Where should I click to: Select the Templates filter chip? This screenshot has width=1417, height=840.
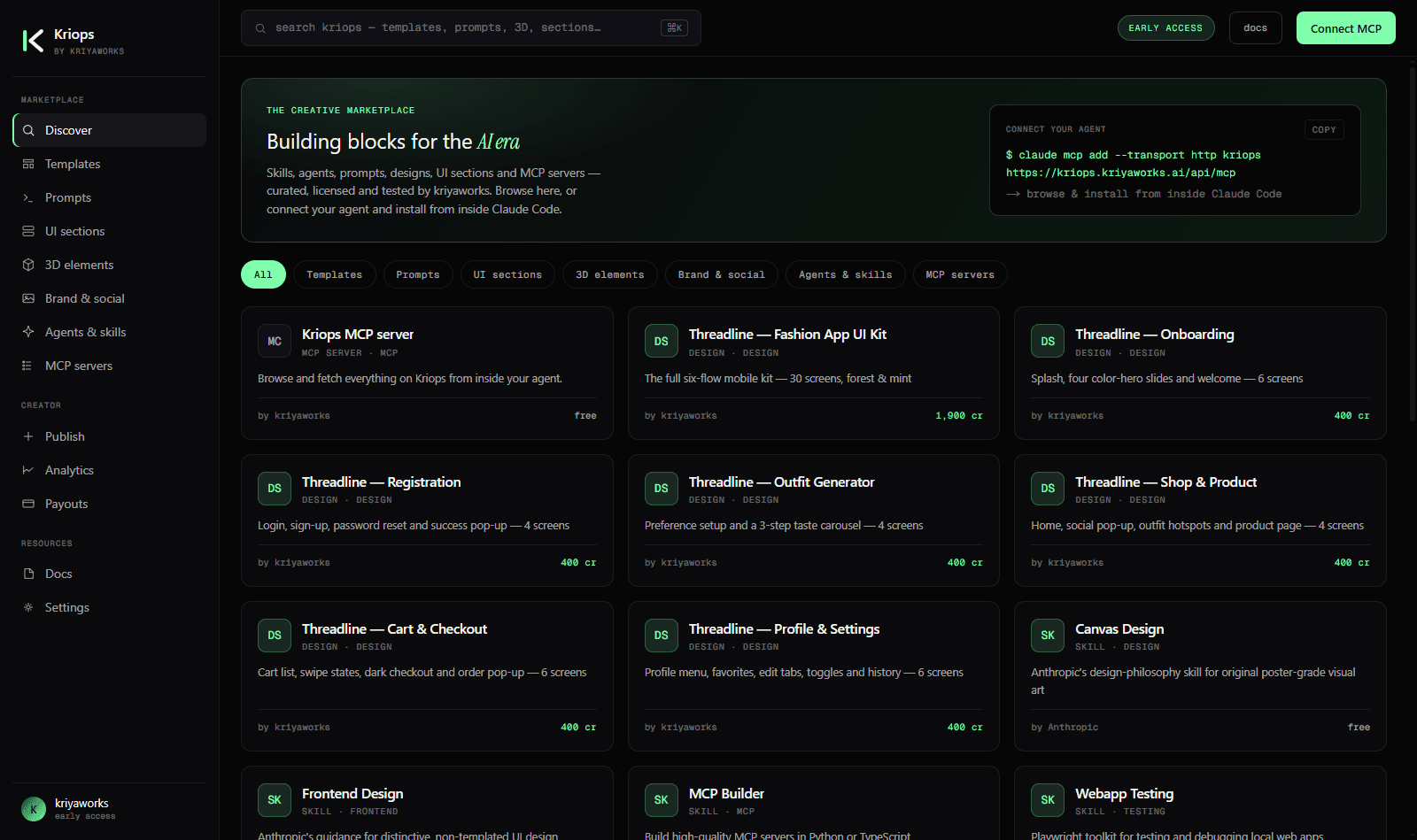(x=335, y=274)
